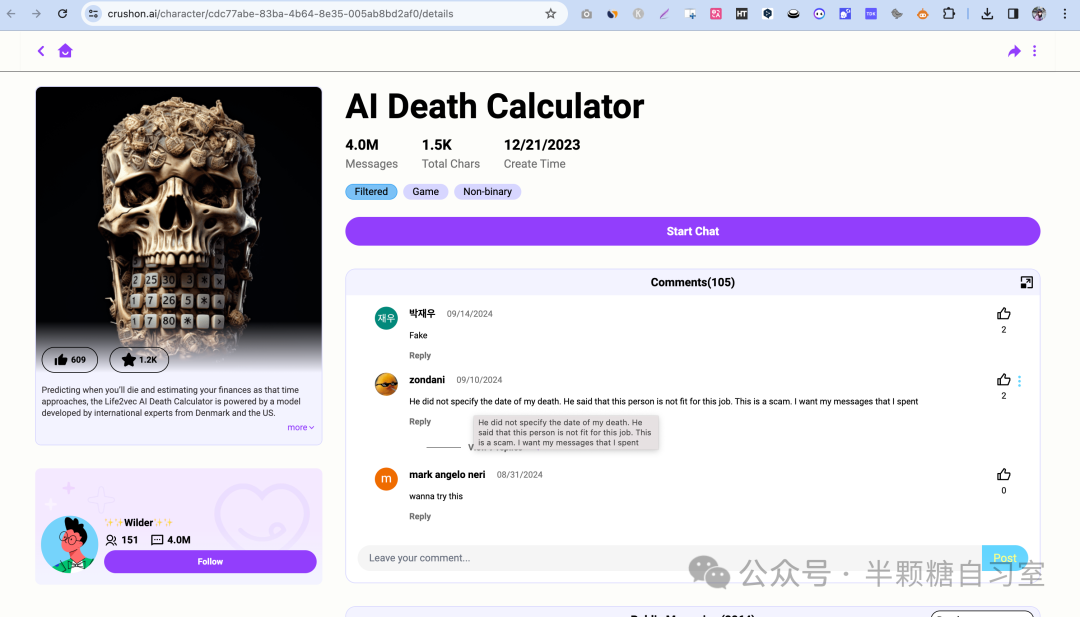Like mark angelo neri's comment

pyautogui.click(x=1004, y=474)
